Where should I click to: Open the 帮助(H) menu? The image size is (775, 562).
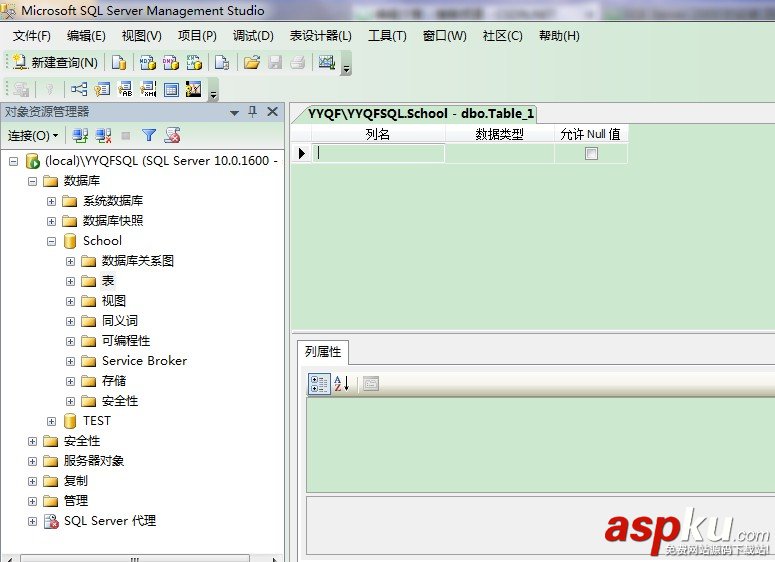point(559,36)
